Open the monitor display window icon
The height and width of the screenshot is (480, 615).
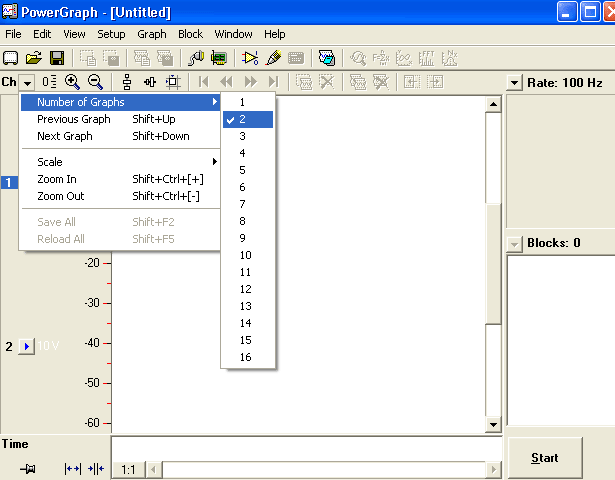pos(327,58)
